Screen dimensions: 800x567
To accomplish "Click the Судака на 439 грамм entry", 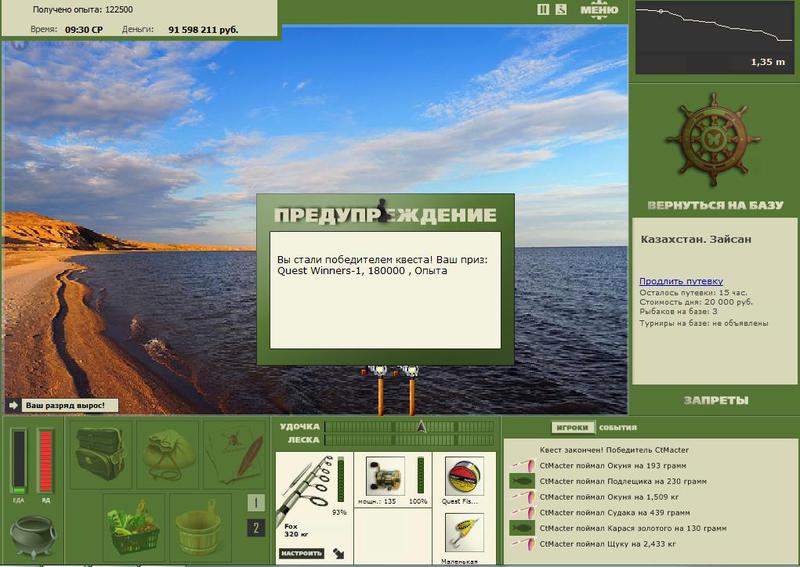I will pyautogui.click(x=615, y=512).
